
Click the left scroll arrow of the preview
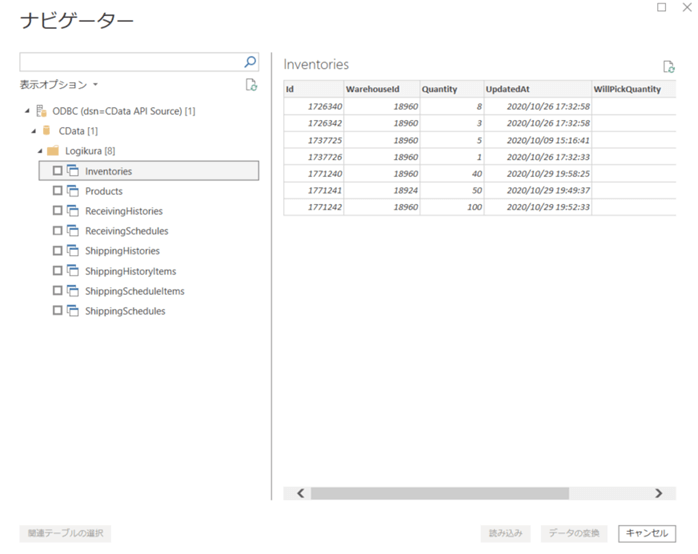coord(300,493)
